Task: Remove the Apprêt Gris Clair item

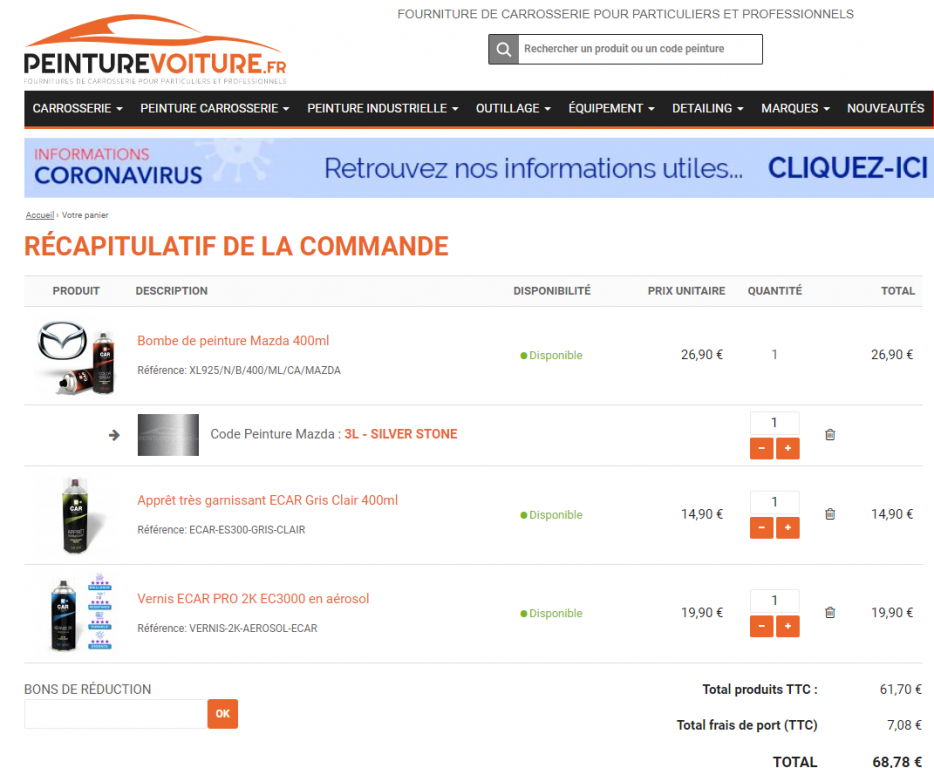Action: pos(830,514)
